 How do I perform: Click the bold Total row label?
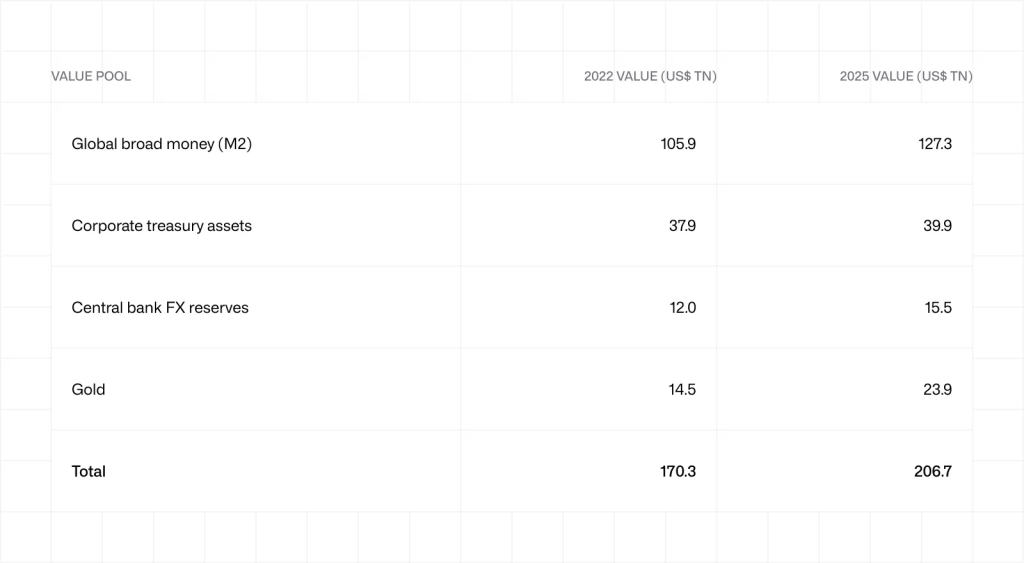(88, 472)
